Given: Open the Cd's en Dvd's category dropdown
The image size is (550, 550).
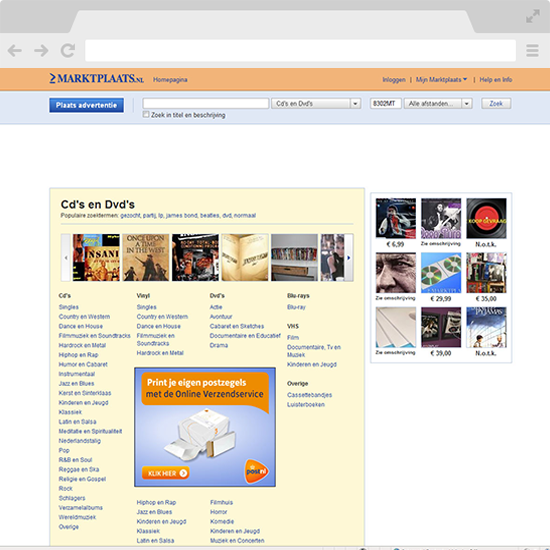Looking at the screenshot, I should [x=316, y=103].
